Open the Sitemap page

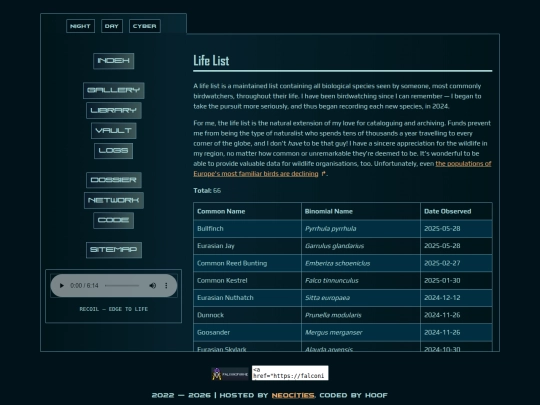pos(114,250)
